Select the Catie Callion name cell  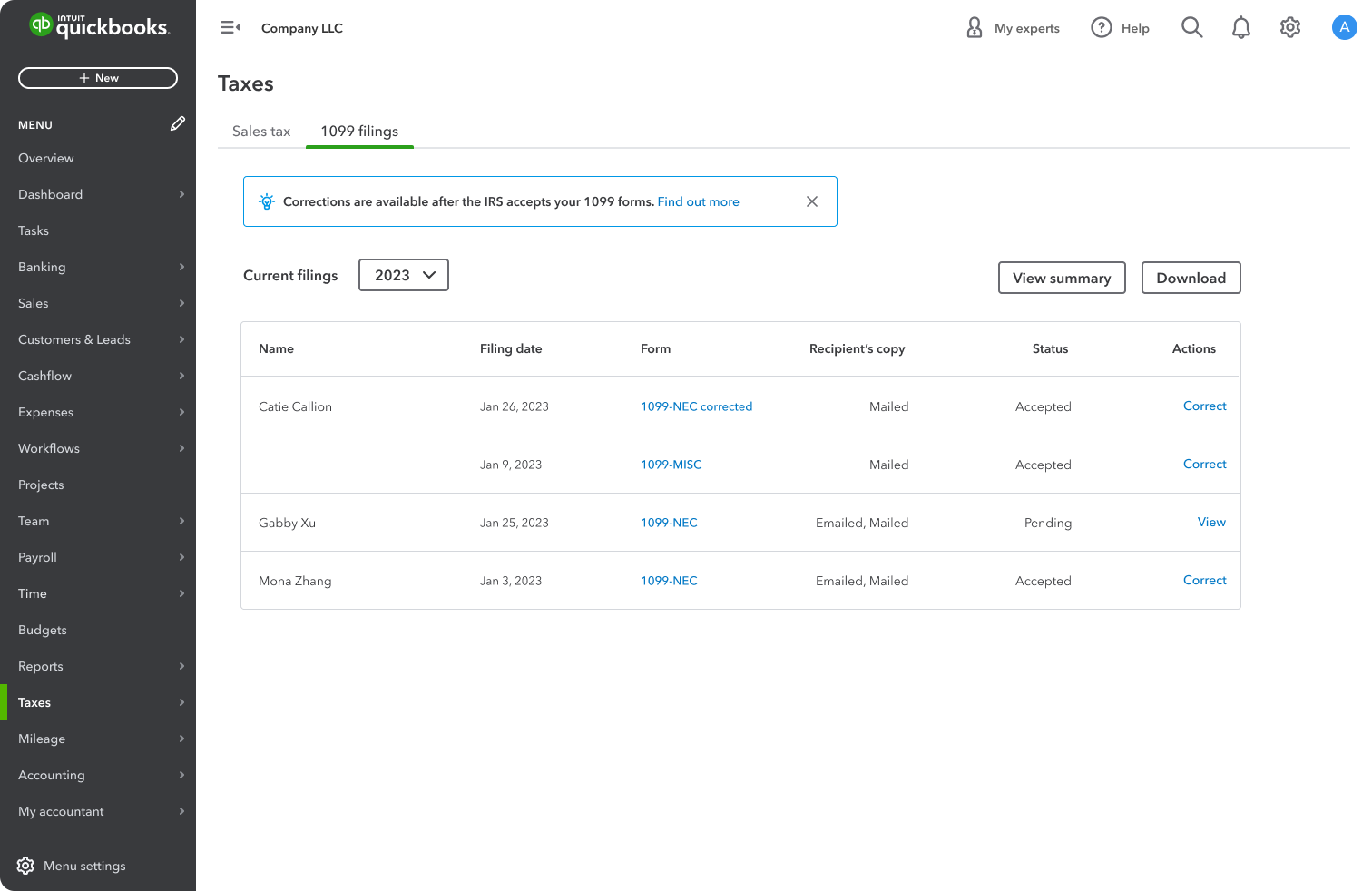coord(295,406)
